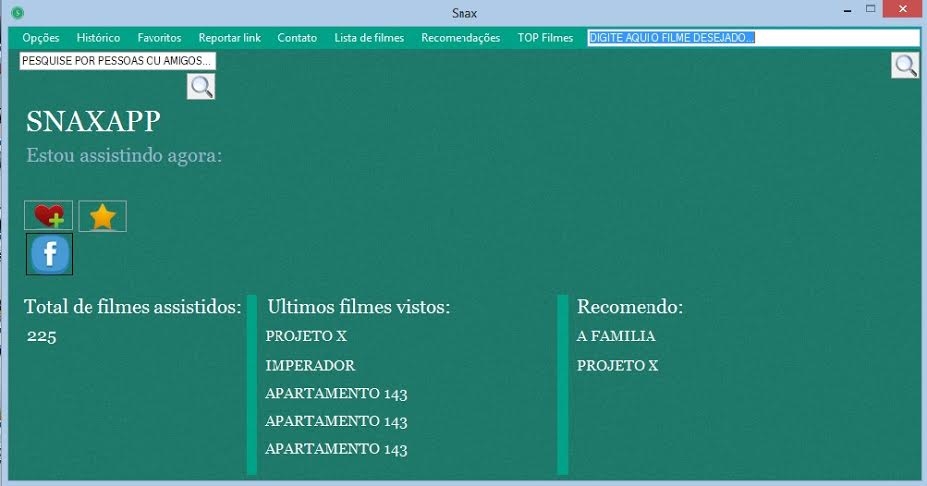Open the Histórico menu
Screen dimensions: 927x486
click(x=98, y=38)
